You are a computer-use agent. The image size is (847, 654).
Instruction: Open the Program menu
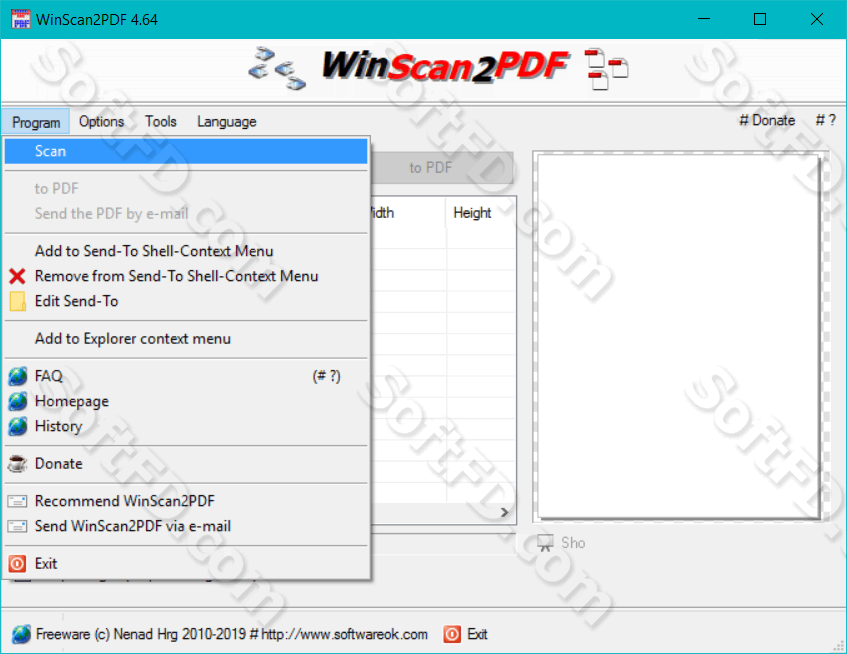36,122
